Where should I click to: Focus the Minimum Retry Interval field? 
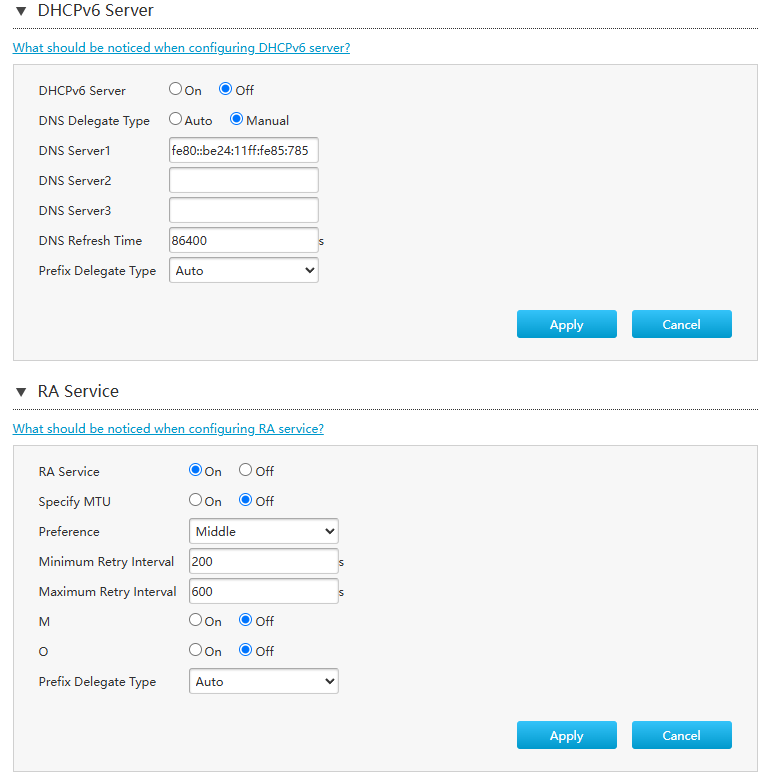point(264,562)
